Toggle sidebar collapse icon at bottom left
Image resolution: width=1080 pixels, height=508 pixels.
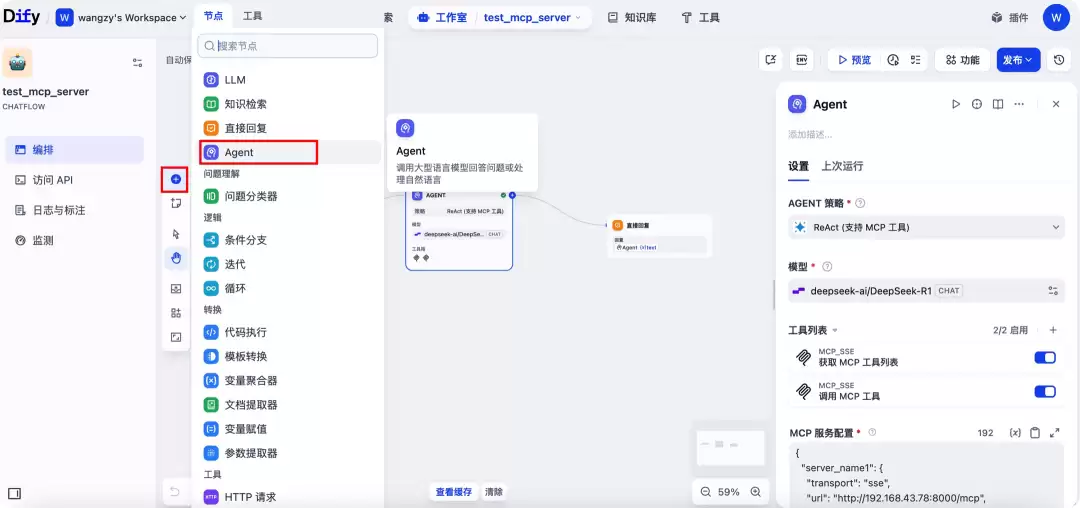(x=14, y=493)
